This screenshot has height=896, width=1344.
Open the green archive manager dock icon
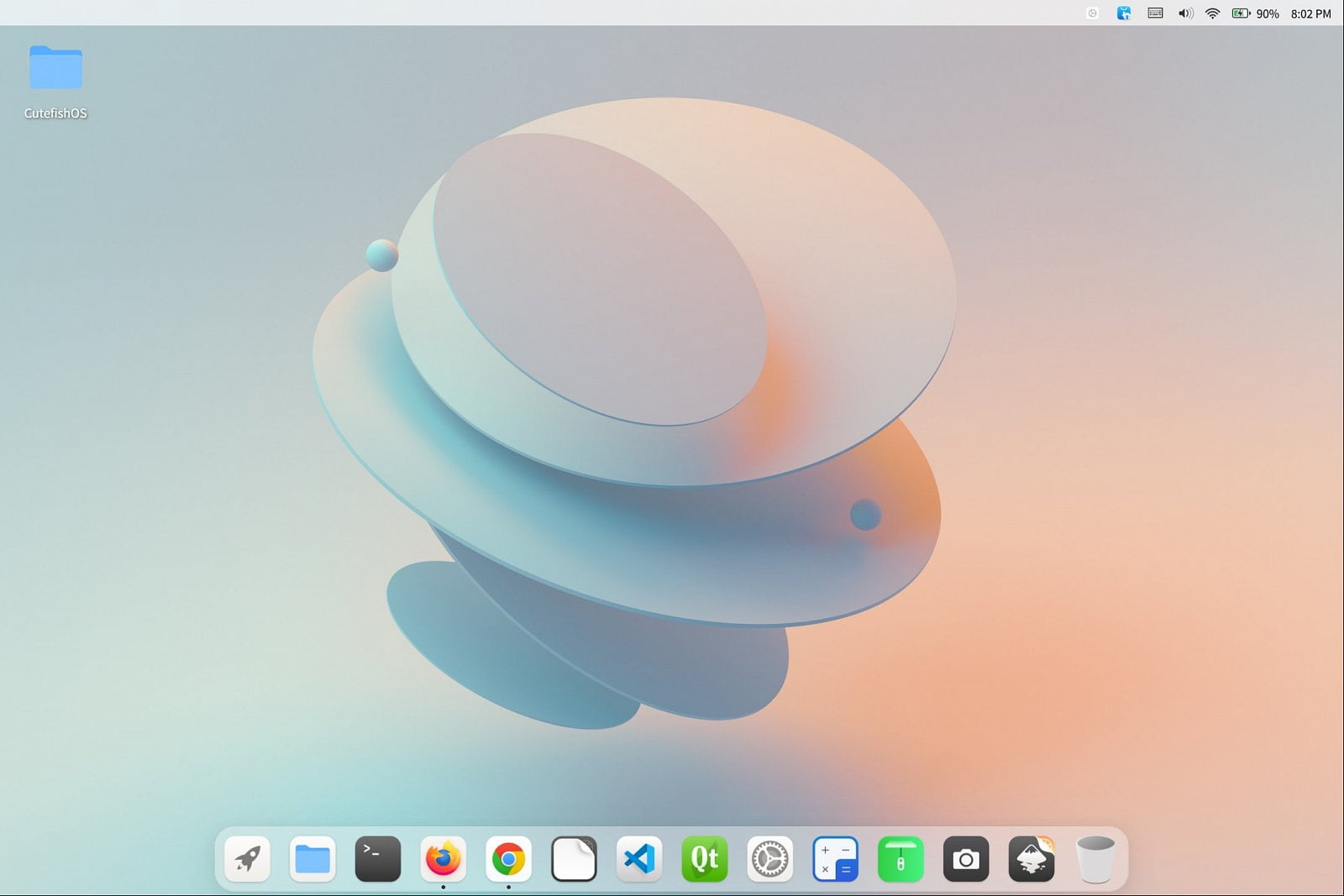(900, 859)
